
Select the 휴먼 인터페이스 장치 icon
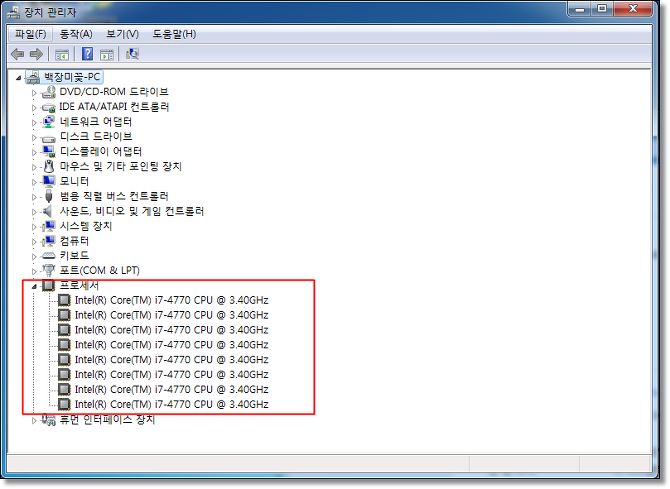(49, 420)
